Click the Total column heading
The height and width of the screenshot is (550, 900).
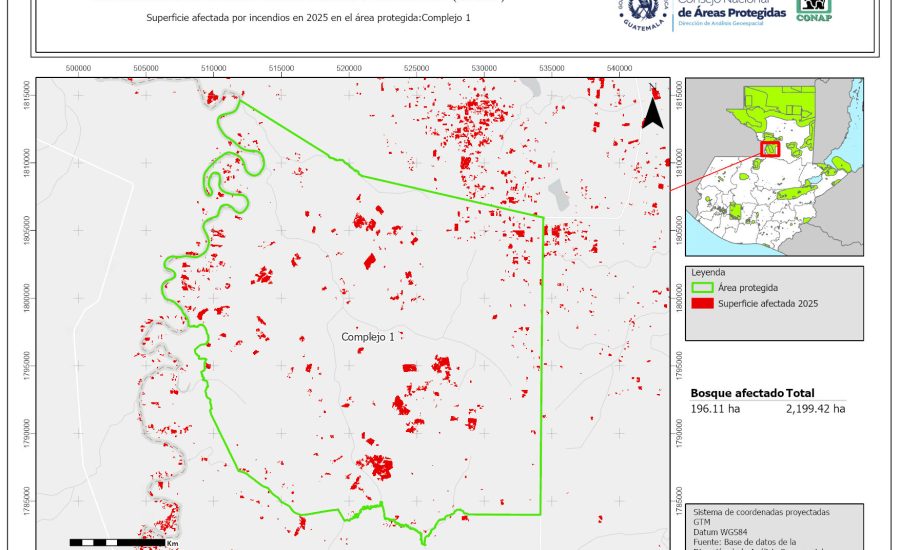(803, 392)
